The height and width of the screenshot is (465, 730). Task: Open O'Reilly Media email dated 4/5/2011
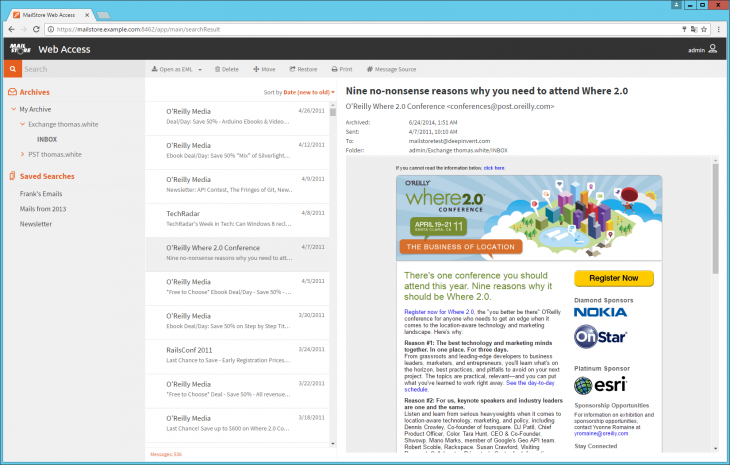tap(237, 288)
